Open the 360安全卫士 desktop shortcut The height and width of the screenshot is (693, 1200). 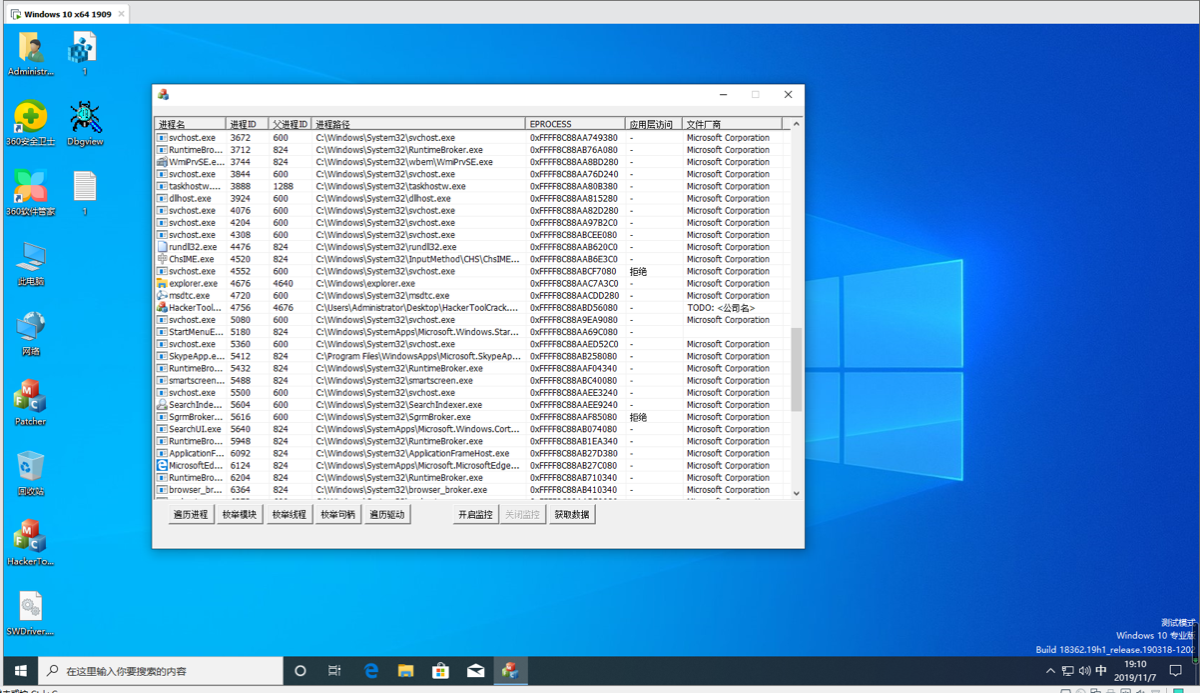30,124
